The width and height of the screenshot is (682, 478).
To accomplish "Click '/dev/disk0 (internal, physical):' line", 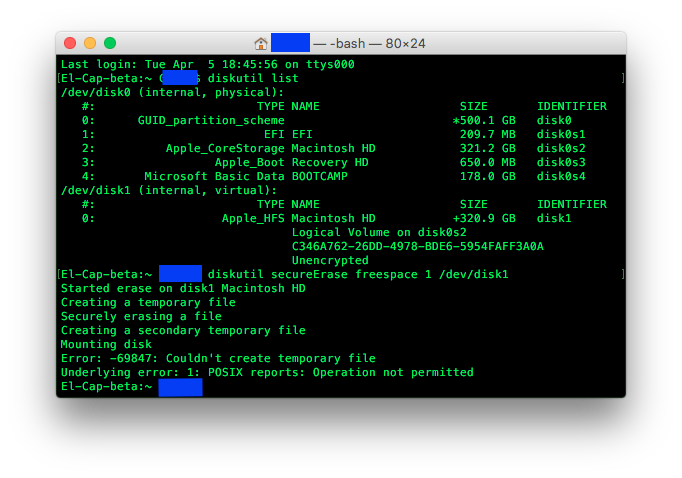I will coord(172,92).
